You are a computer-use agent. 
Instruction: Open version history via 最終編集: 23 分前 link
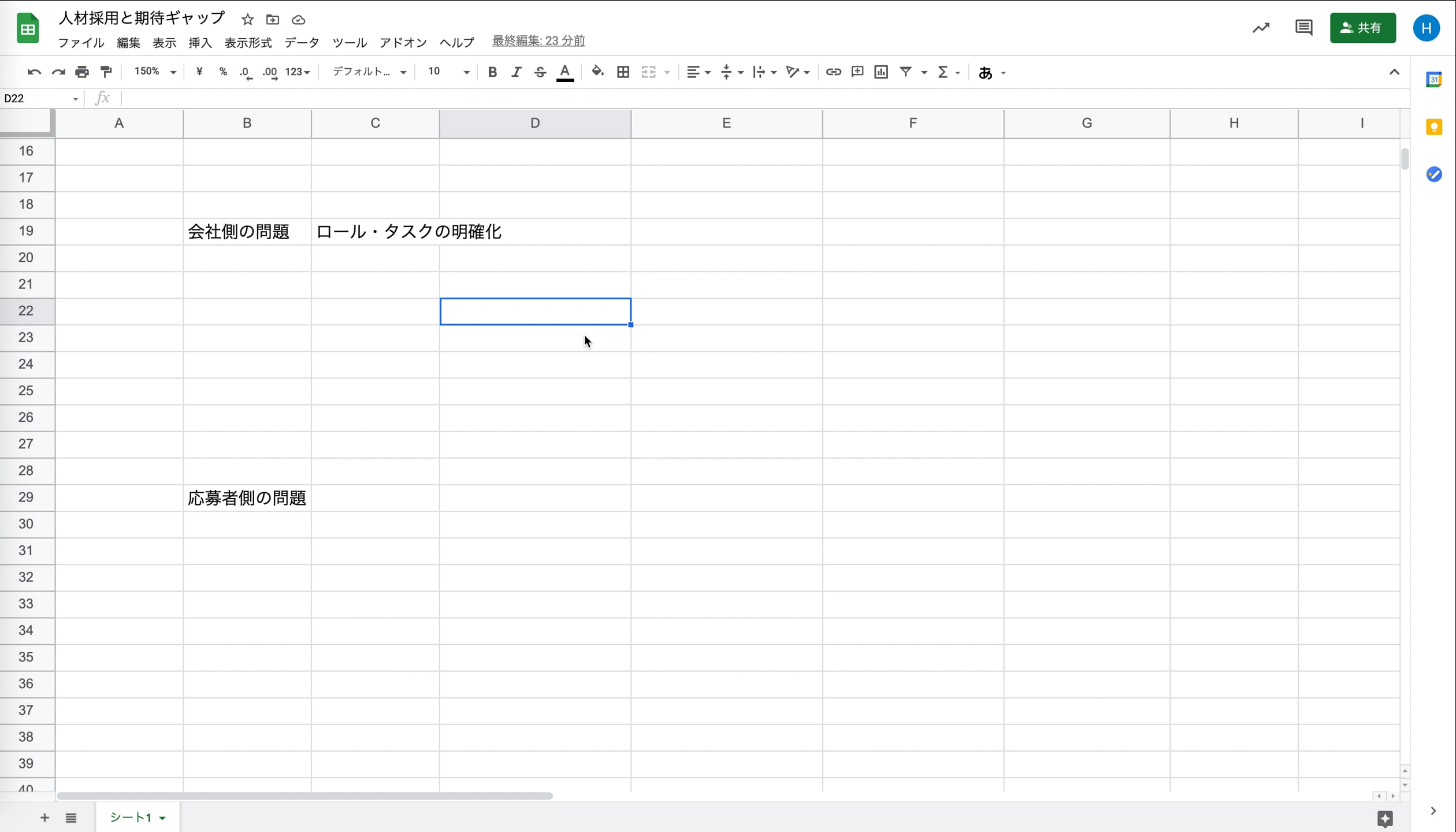tap(538, 40)
